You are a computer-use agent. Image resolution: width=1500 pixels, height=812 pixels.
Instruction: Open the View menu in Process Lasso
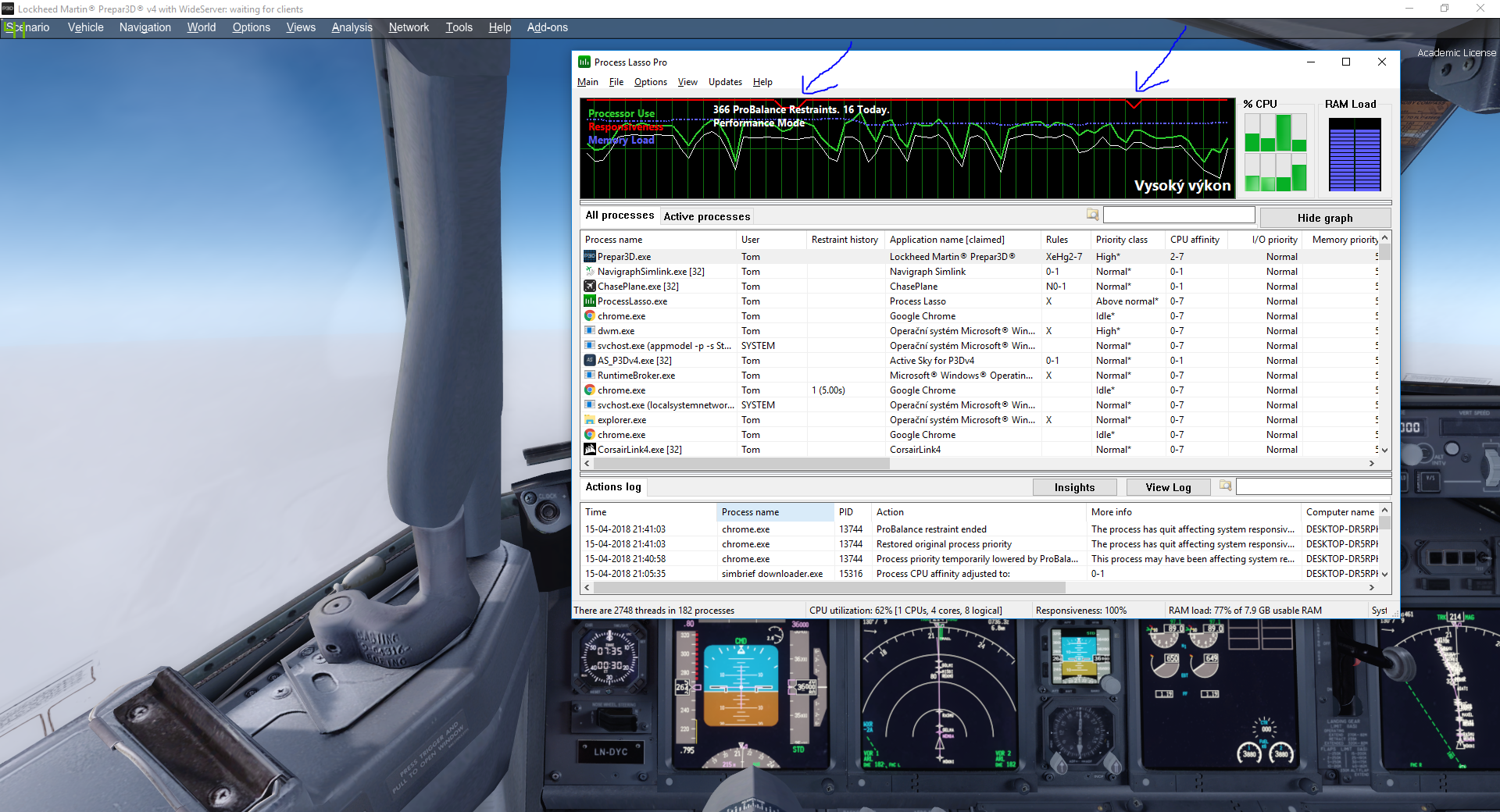coord(687,82)
